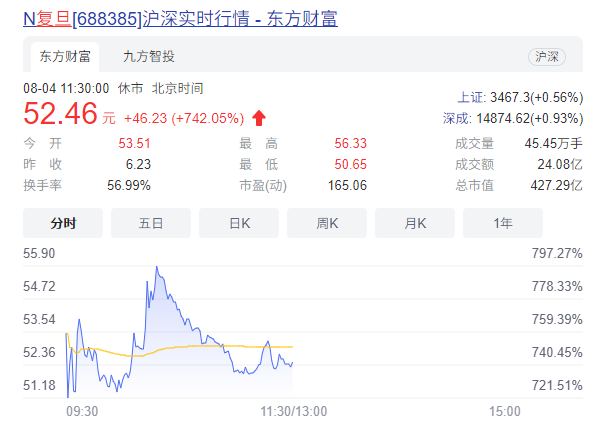
Task: Click the 沪深 market badge
Action: (547, 57)
